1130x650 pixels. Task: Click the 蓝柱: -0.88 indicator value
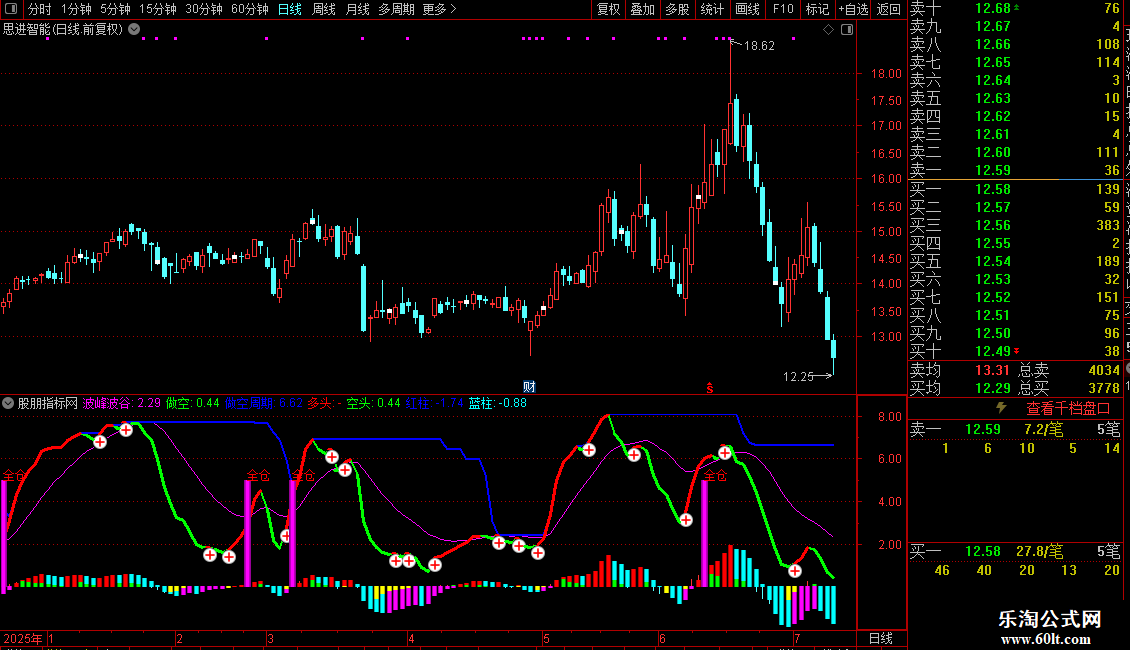pyautogui.click(x=497, y=403)
